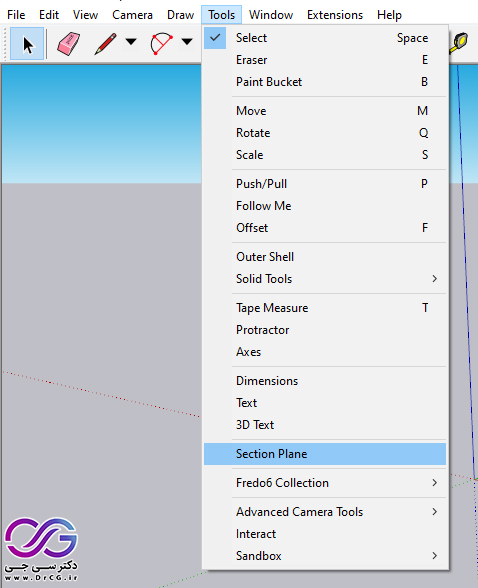Screen dimensions: 478x588
Task: Expand the Advanced Camera Tools submenu
Action: coord(325,512)
